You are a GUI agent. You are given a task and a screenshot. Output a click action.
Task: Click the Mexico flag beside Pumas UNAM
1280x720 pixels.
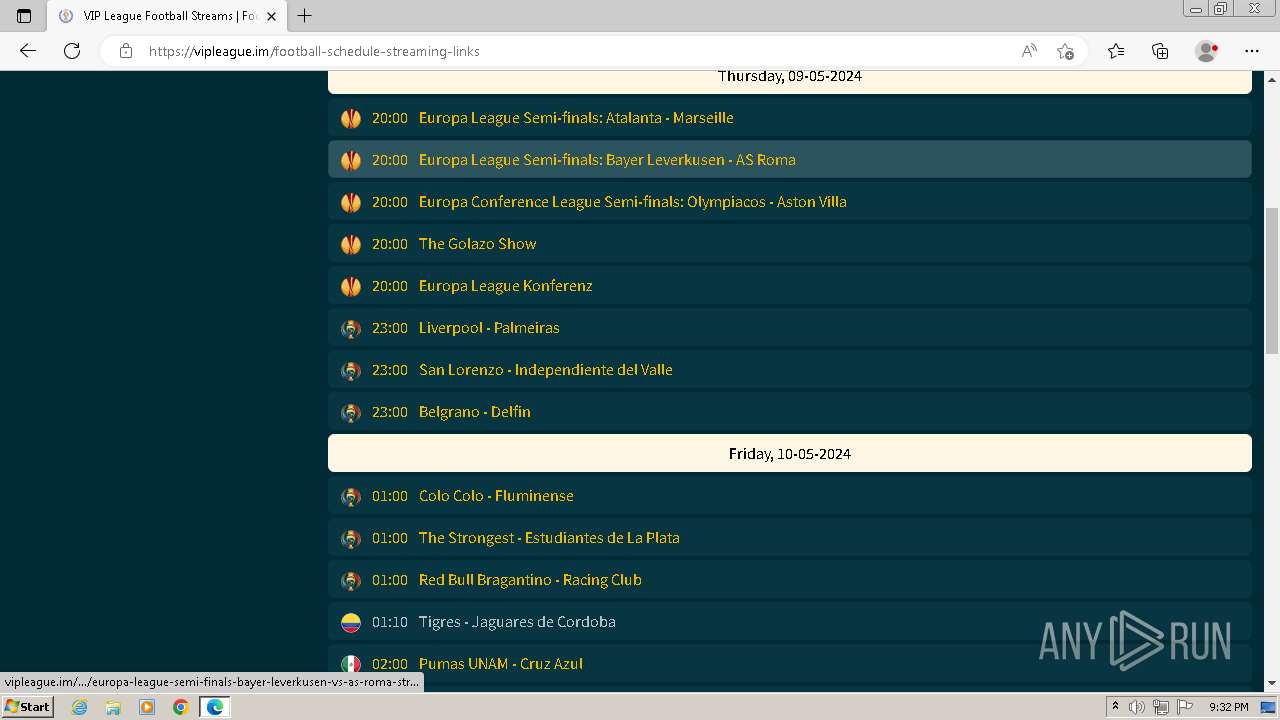click(350, 664)
